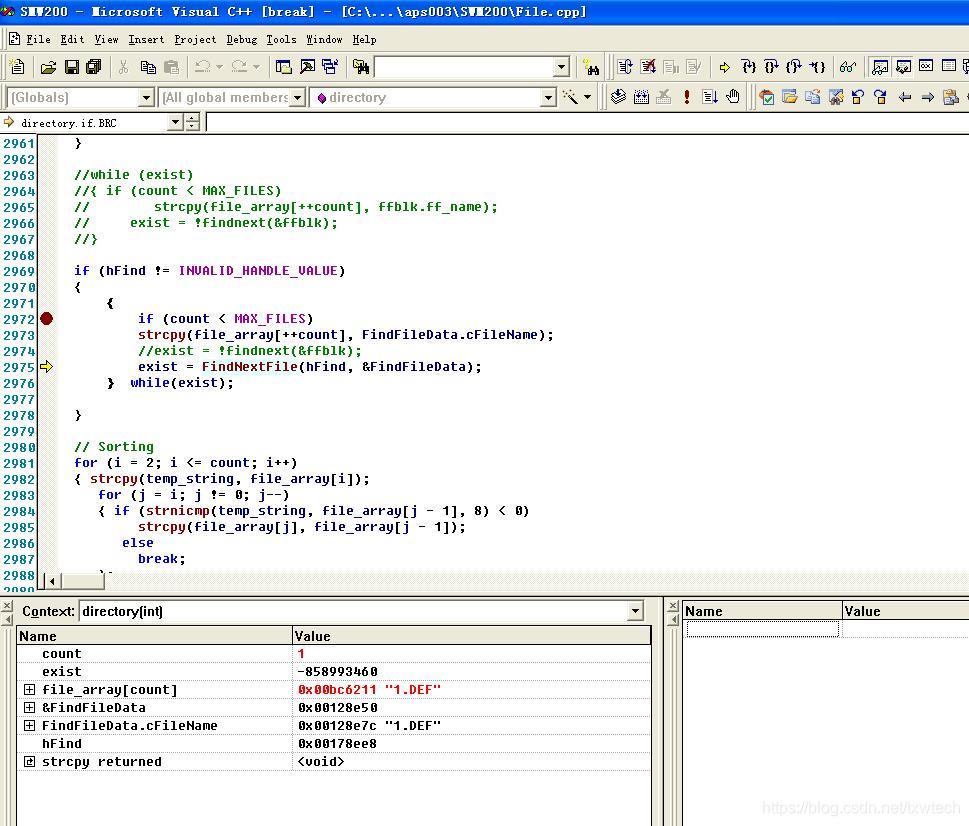
Task: Click the Show Next Statement yellow arrow icon
Action: coord(725,67)
